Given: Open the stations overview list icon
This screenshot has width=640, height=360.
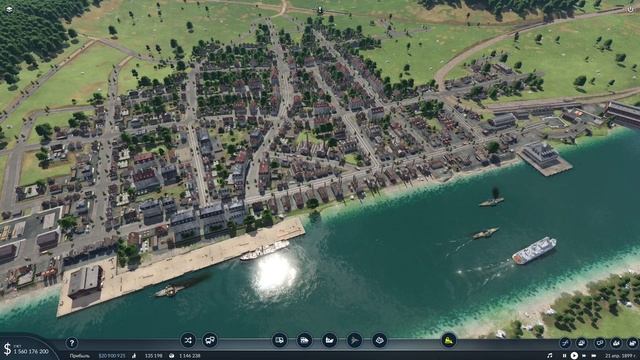Looking at the screenshot, I should 599,343.
